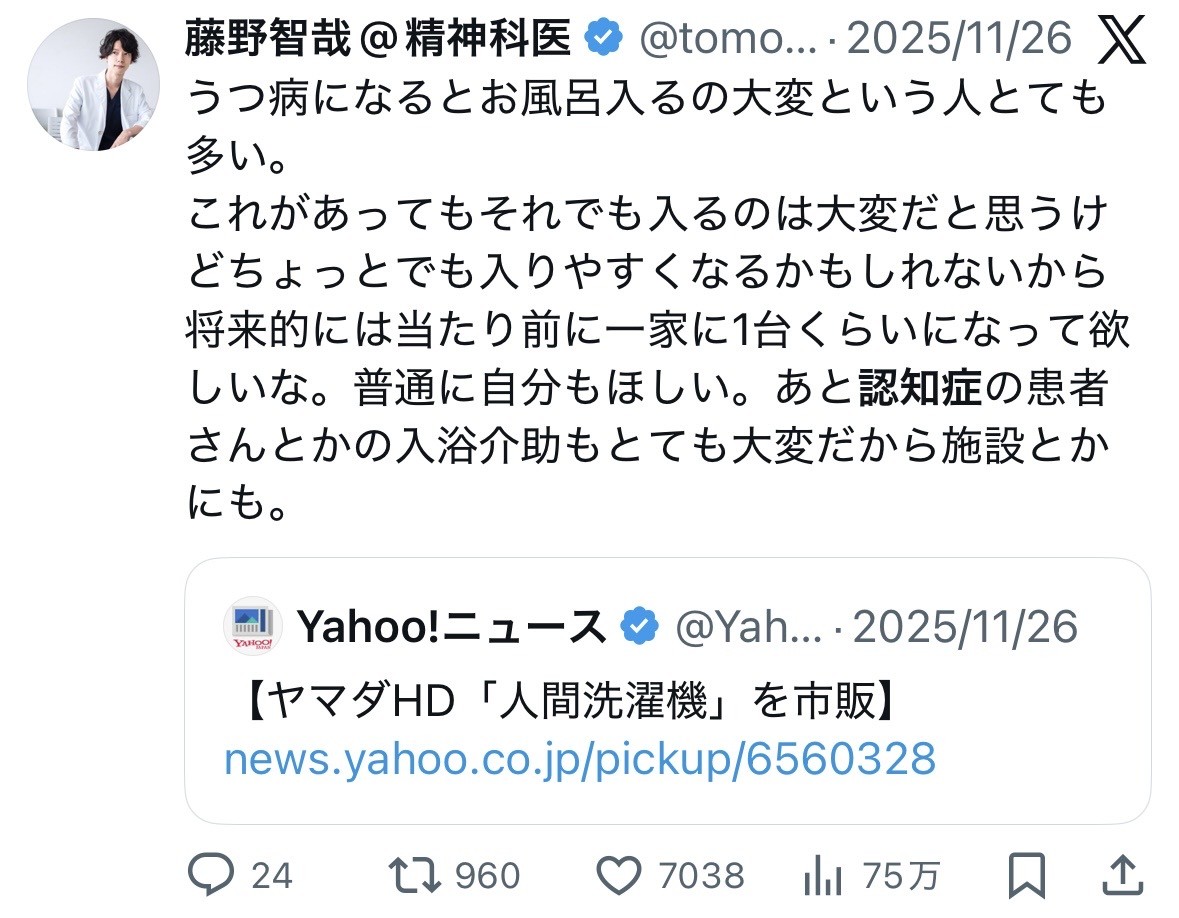Click the bold 認知症 keyword

(x=920, y=389)
